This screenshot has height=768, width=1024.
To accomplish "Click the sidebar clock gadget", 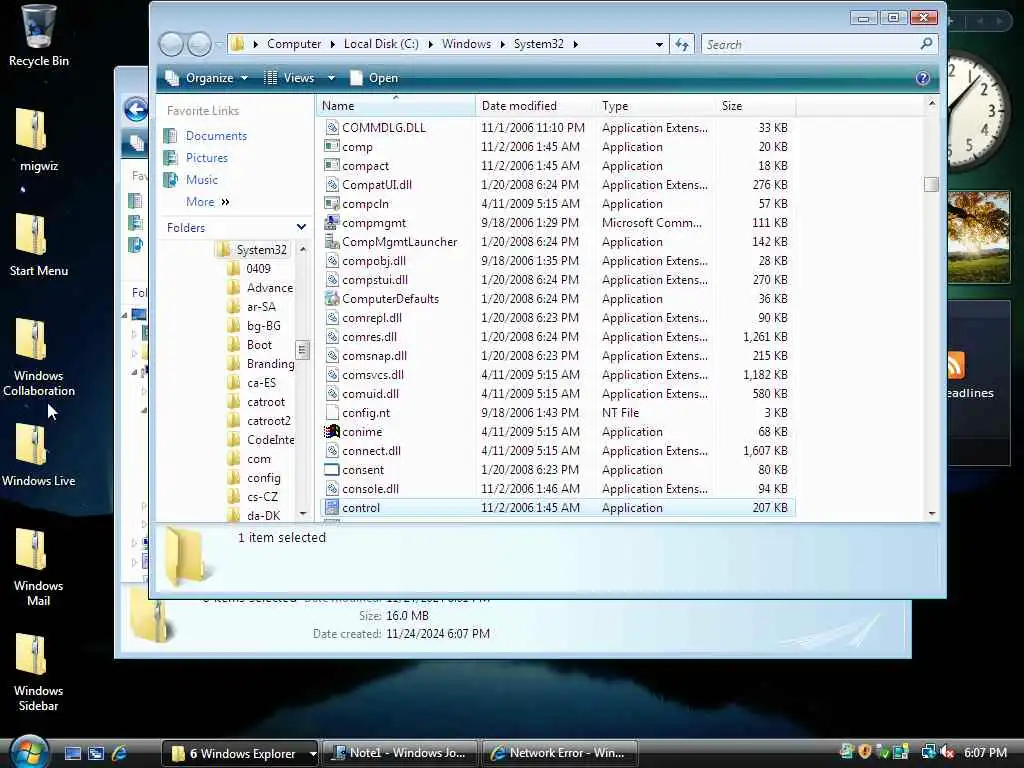I will 979,111.
